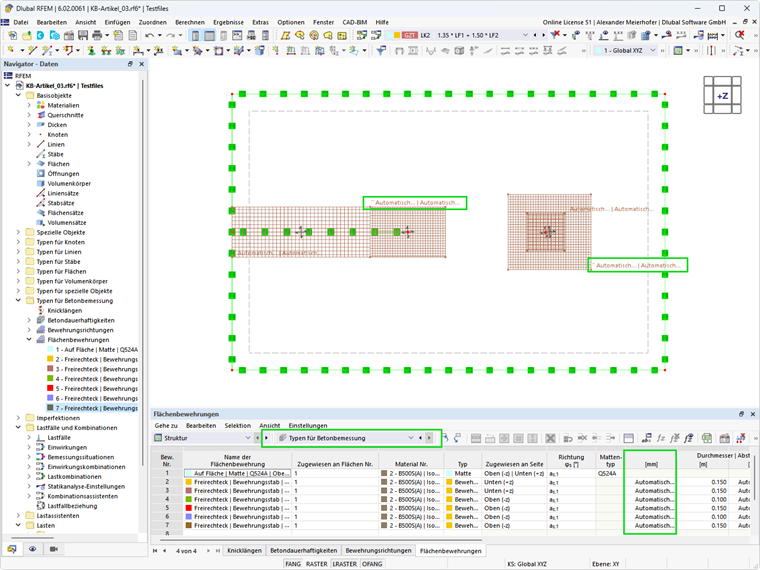
Task: Click the cancel results magnifier icon
Action: [x=739, y=35]
